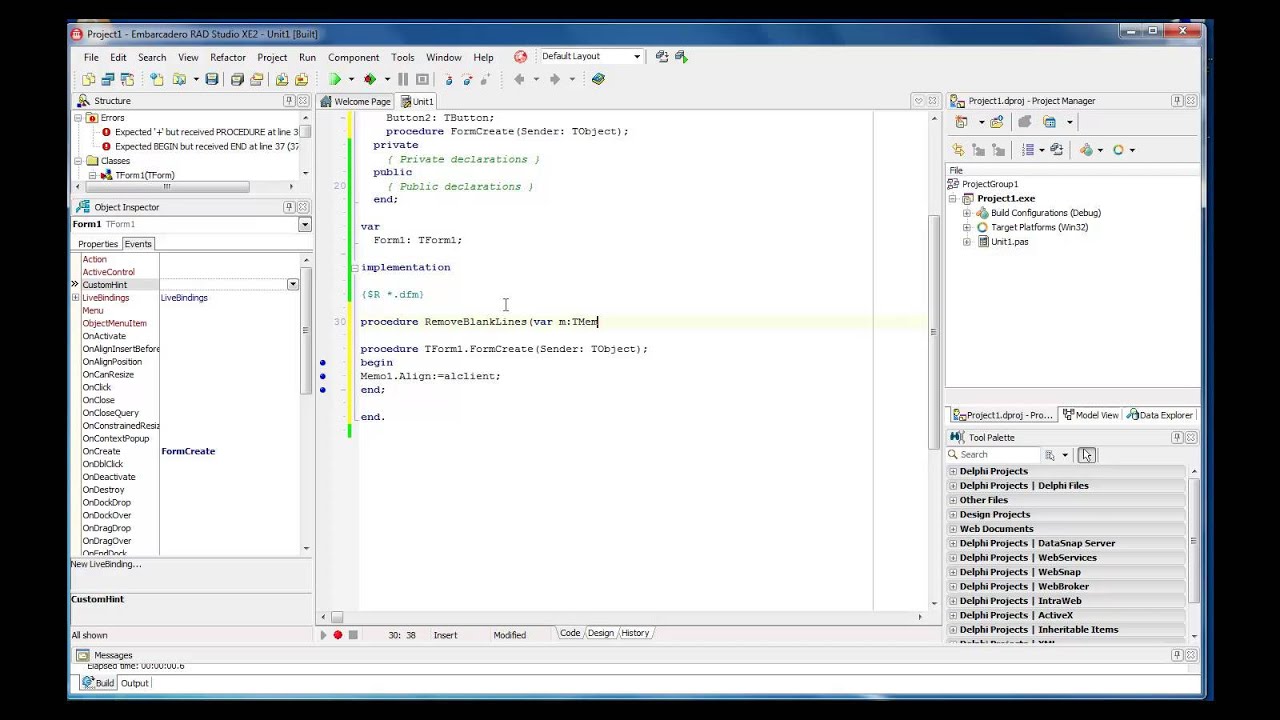The image size is (1280, 720).
Task: Click the Sort list icon in Project Manager
Action: pyautogui.click(x=1028, y=150)
